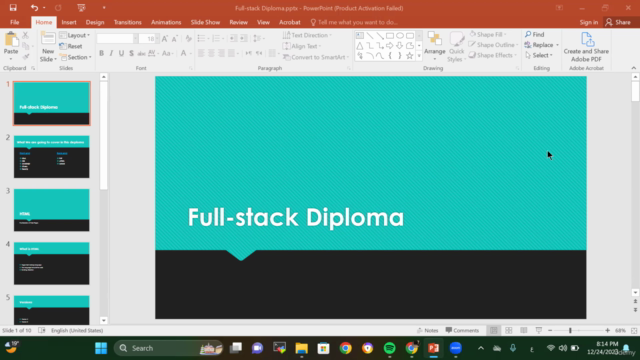Expand the Select dropdown in Editing

(x=539, y=55)
